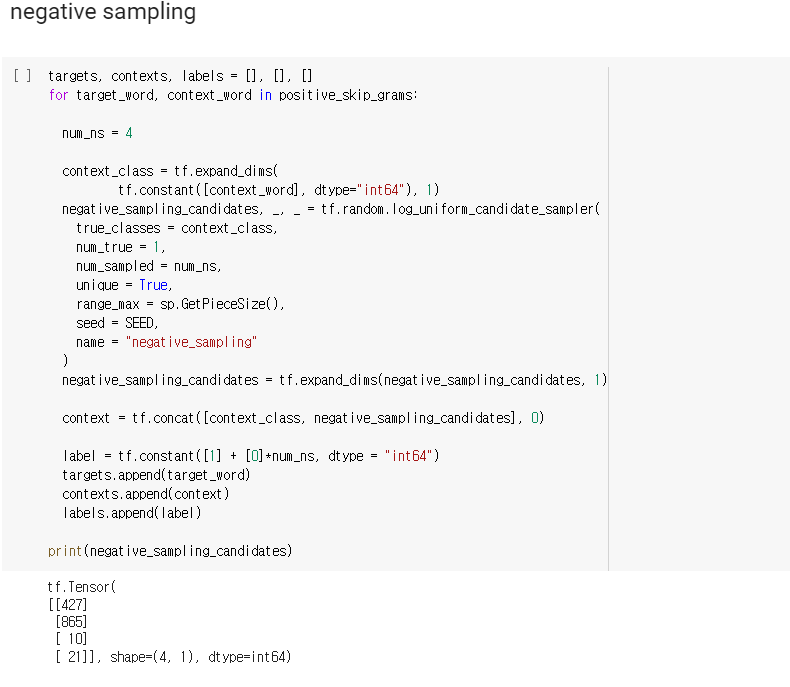This screenshot has height=687, width=790.
Task: Click the 'tf.constant([context_word]' line
Action: (279, 190)
